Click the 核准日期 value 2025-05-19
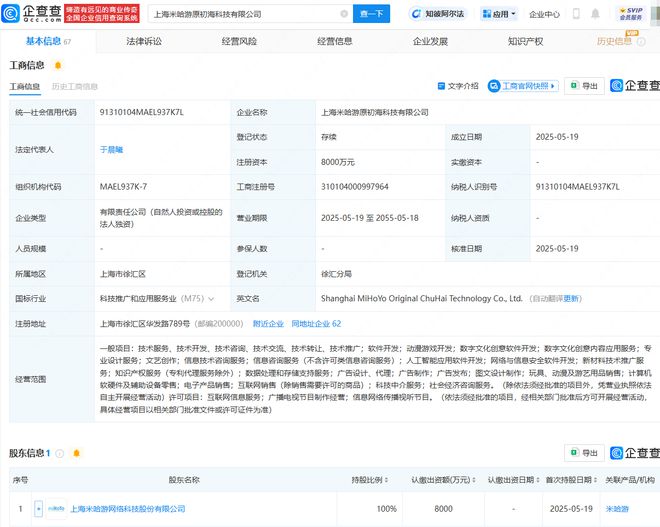The width and height of the screenshot is (660, 527). pos(557,249)
